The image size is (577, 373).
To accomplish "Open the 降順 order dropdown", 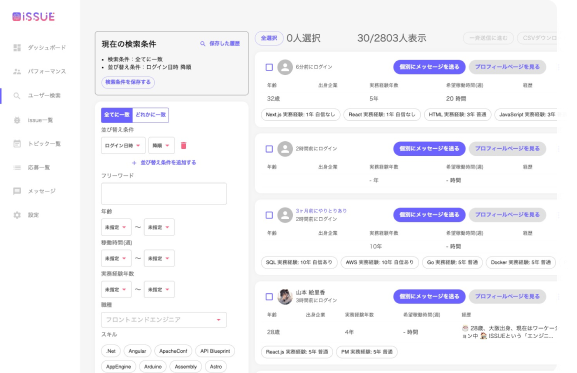I will pyautogui.click(x=161, y=146).
